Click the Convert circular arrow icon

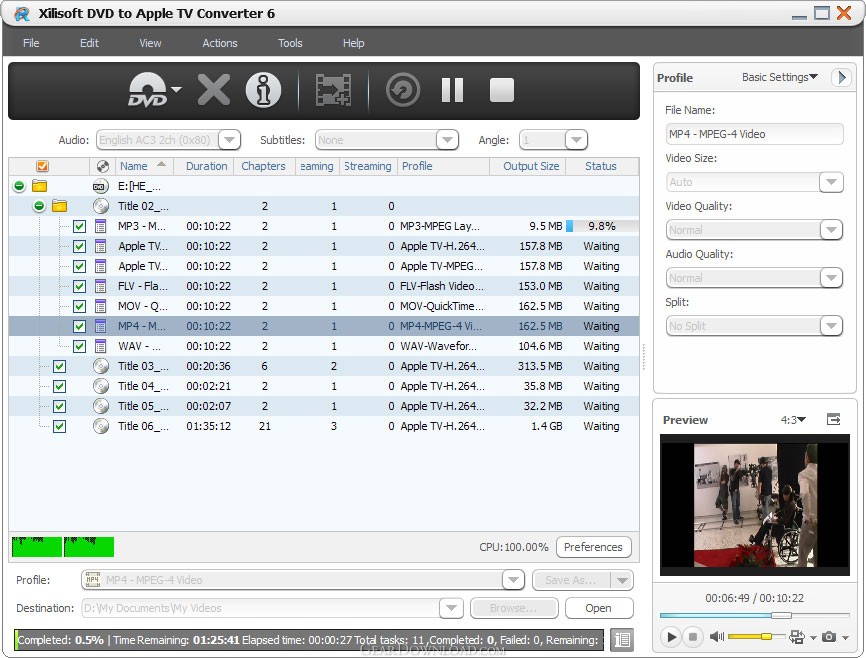tap(403, 90)
